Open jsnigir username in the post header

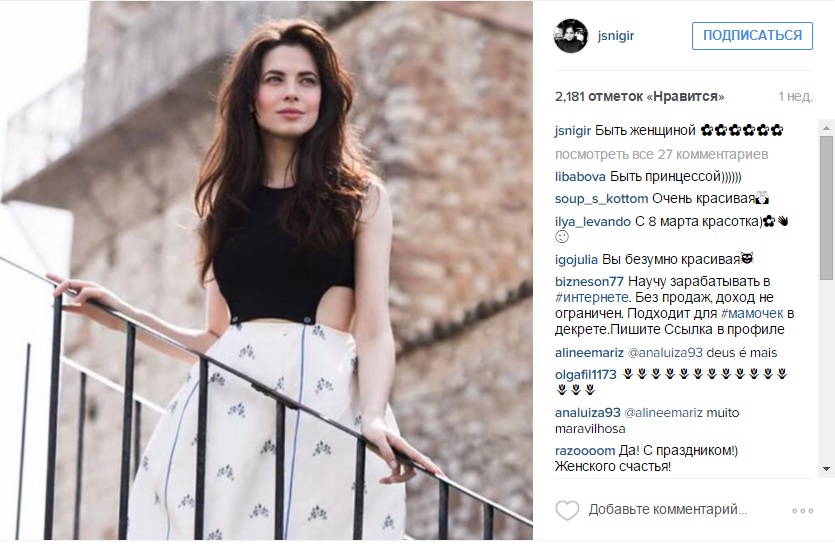[616, 36]
